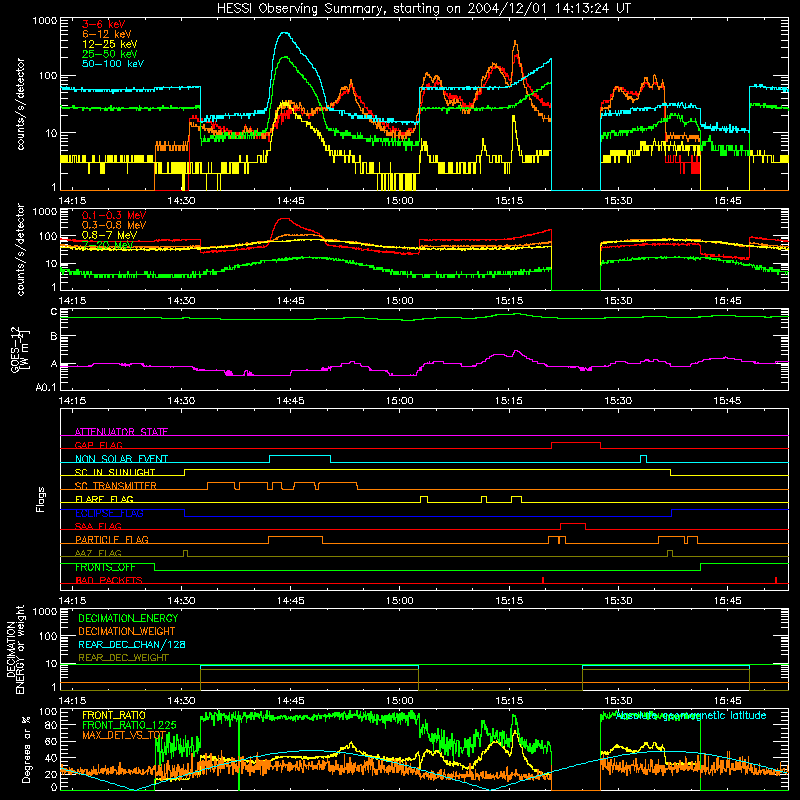
Task: Click the GAP_FLAG label
Action: (98, 445)
